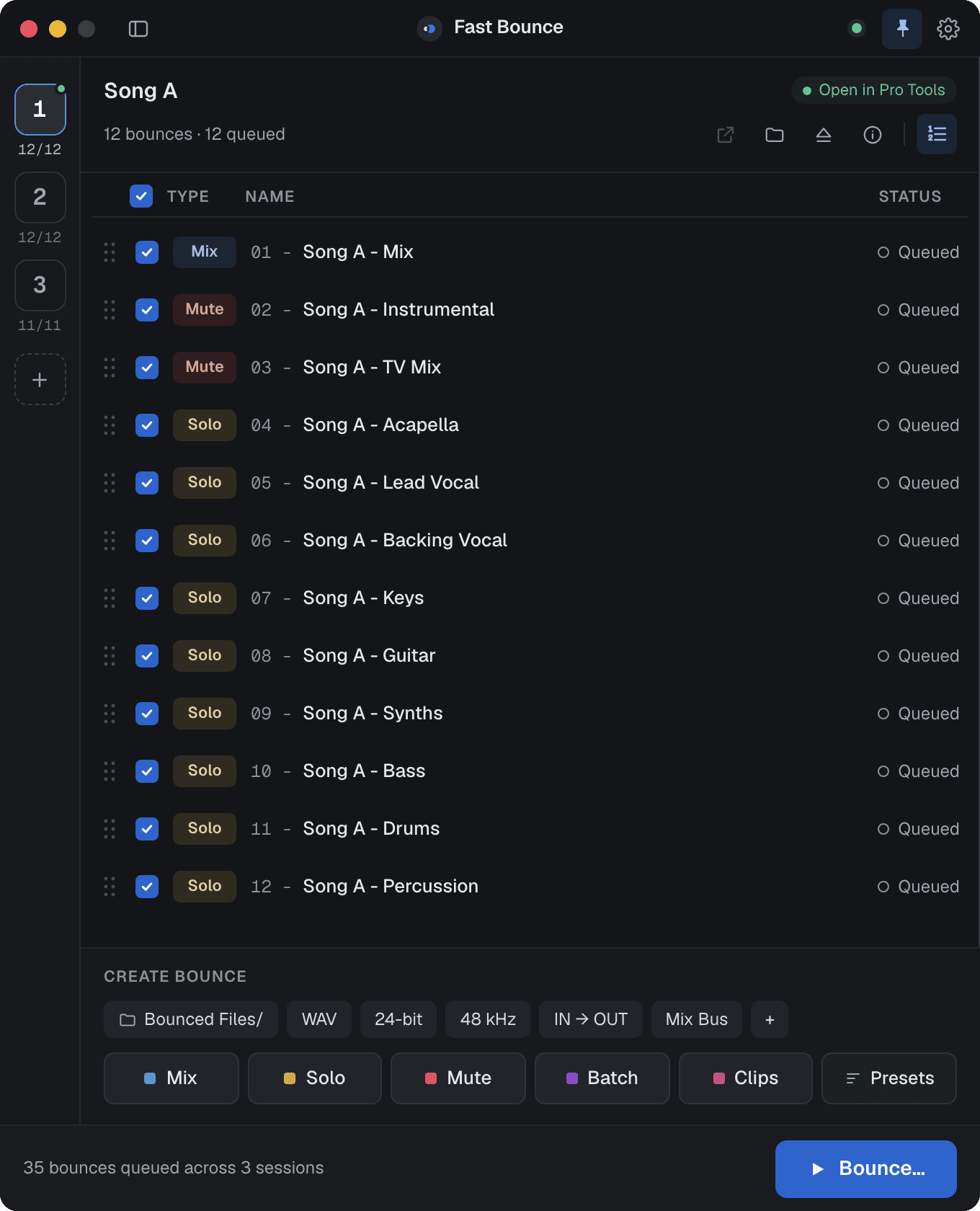Open the IN → OUT range selector

click(x=591, y=1019)
